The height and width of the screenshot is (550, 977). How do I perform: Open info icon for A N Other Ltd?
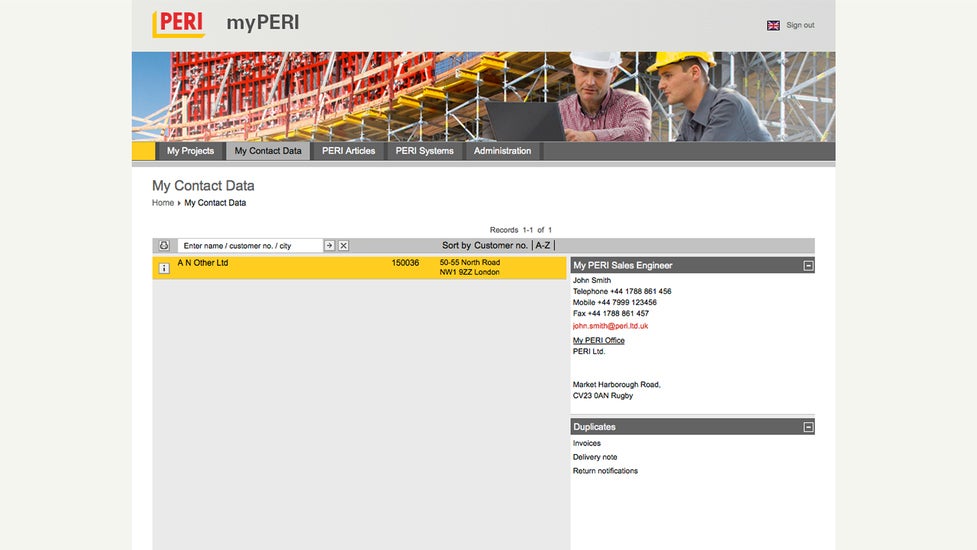(x=164, y=268)
